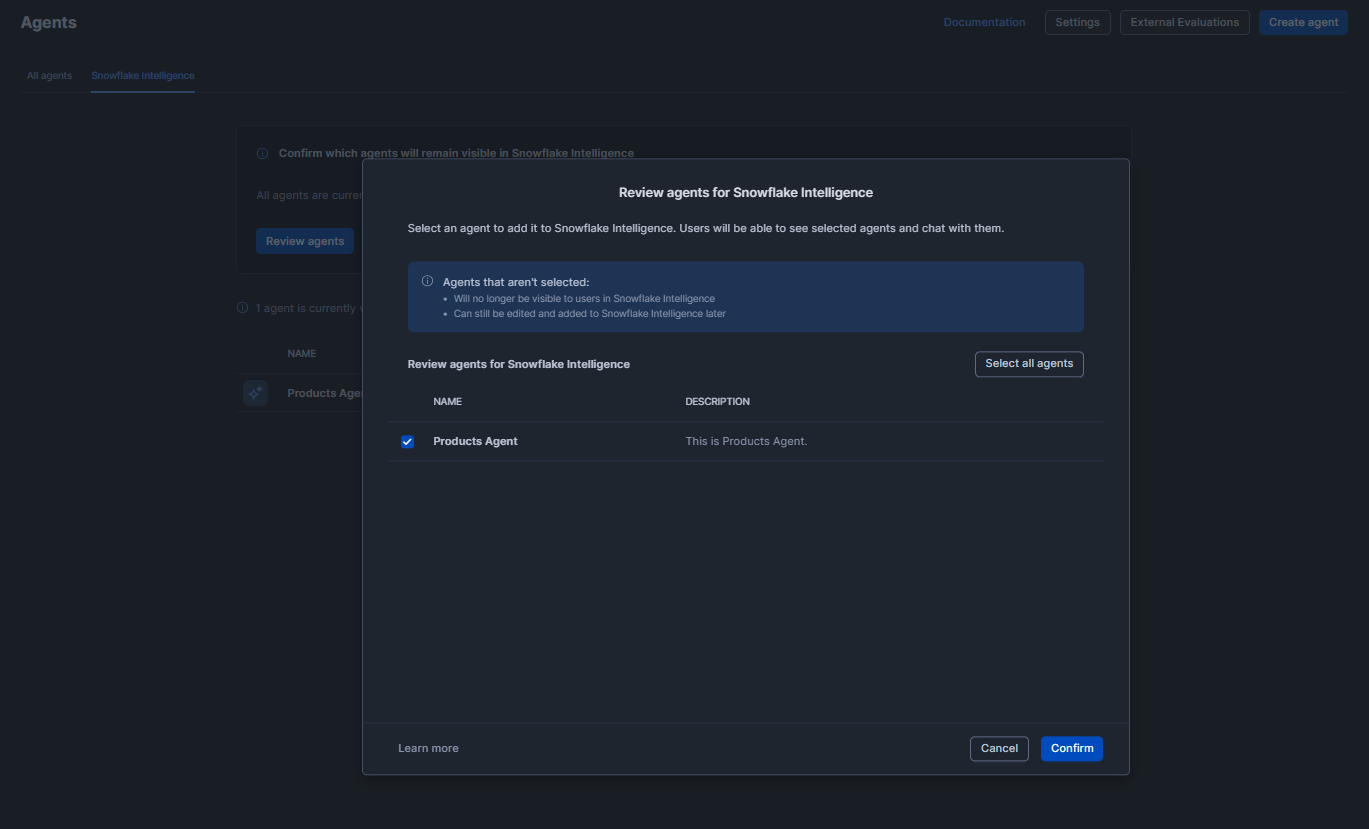Click the Create agent button

[x=1302, y=21]
